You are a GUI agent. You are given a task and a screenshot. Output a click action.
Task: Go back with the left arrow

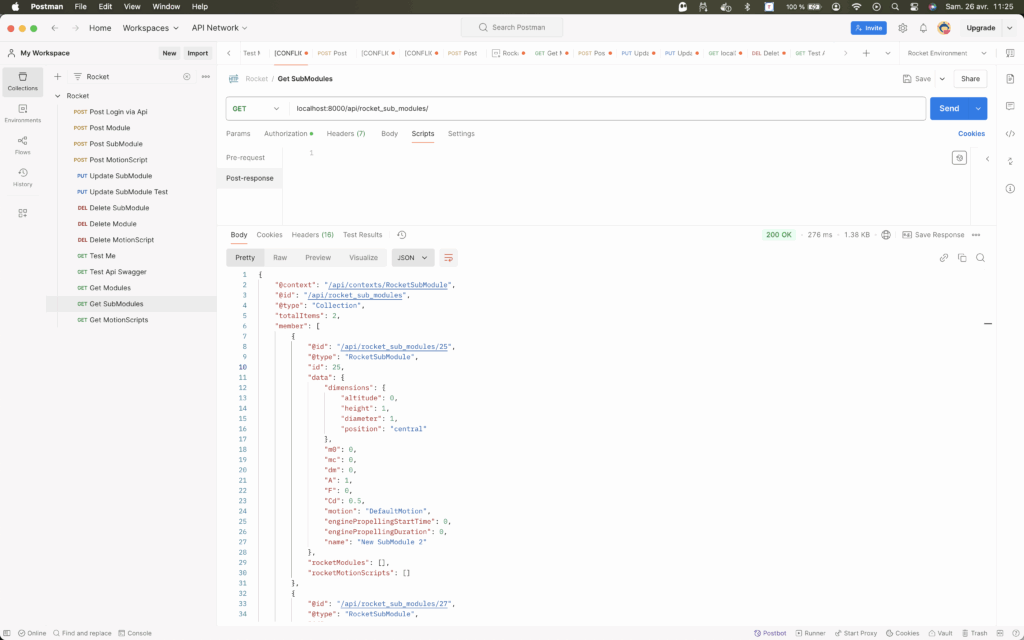pos(55,28)
